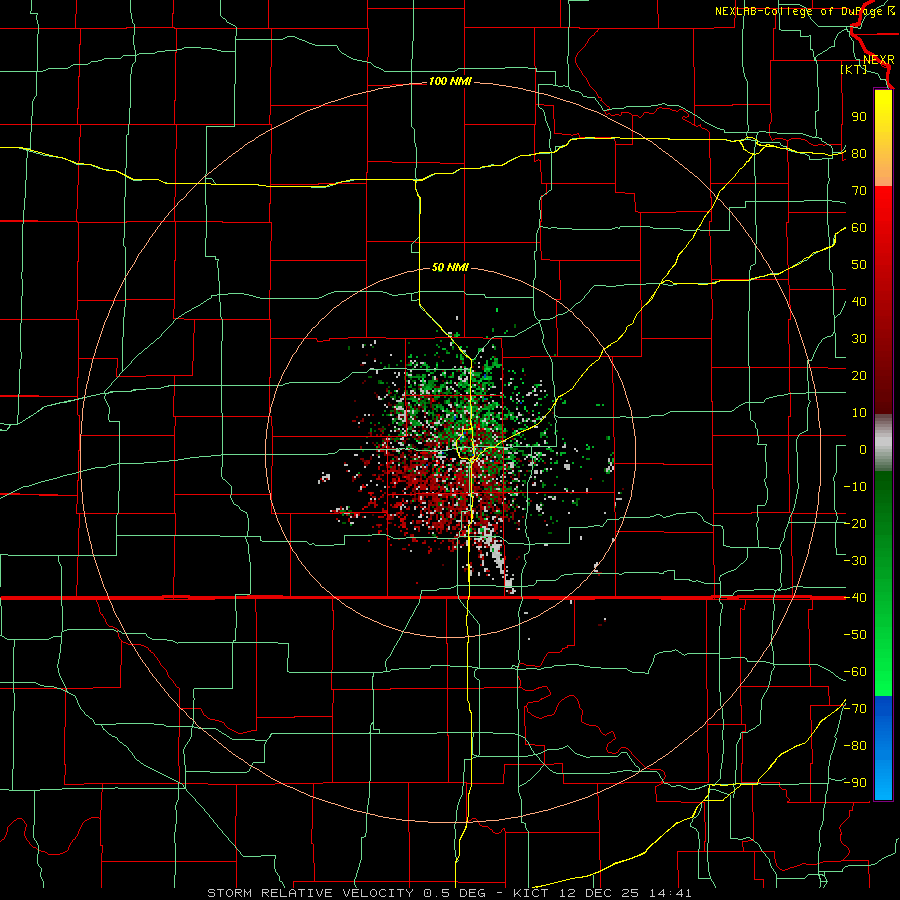
Task: Click the -90 value on velocity scale
Action: (855, 783)
